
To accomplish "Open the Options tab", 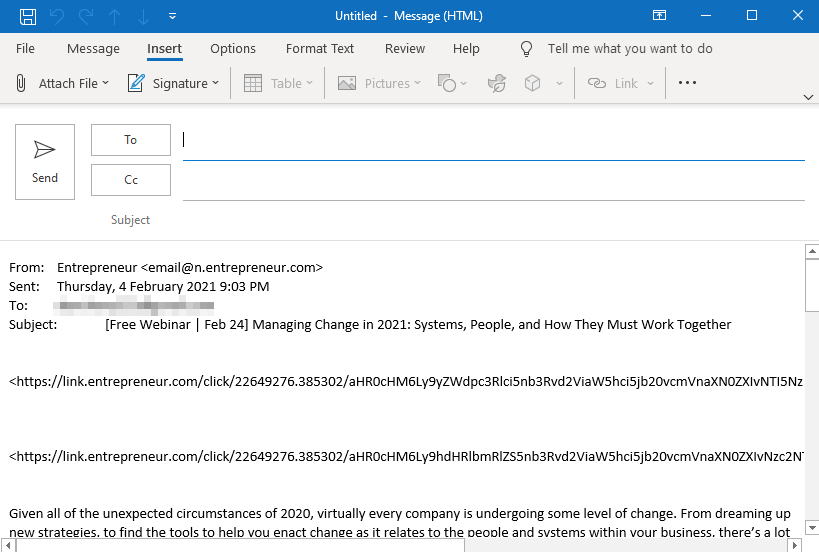I will (x=233, y=49).
